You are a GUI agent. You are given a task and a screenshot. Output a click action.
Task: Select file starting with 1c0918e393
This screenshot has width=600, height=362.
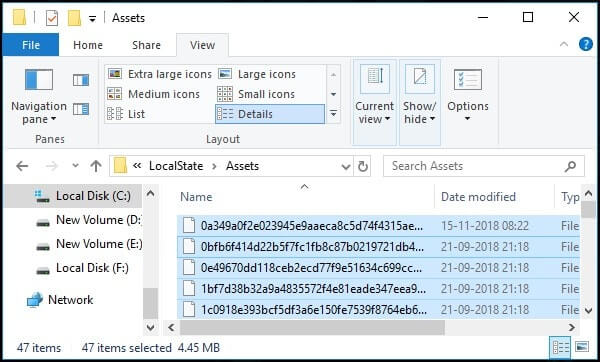pyautogui.click(x=378, y=309)
